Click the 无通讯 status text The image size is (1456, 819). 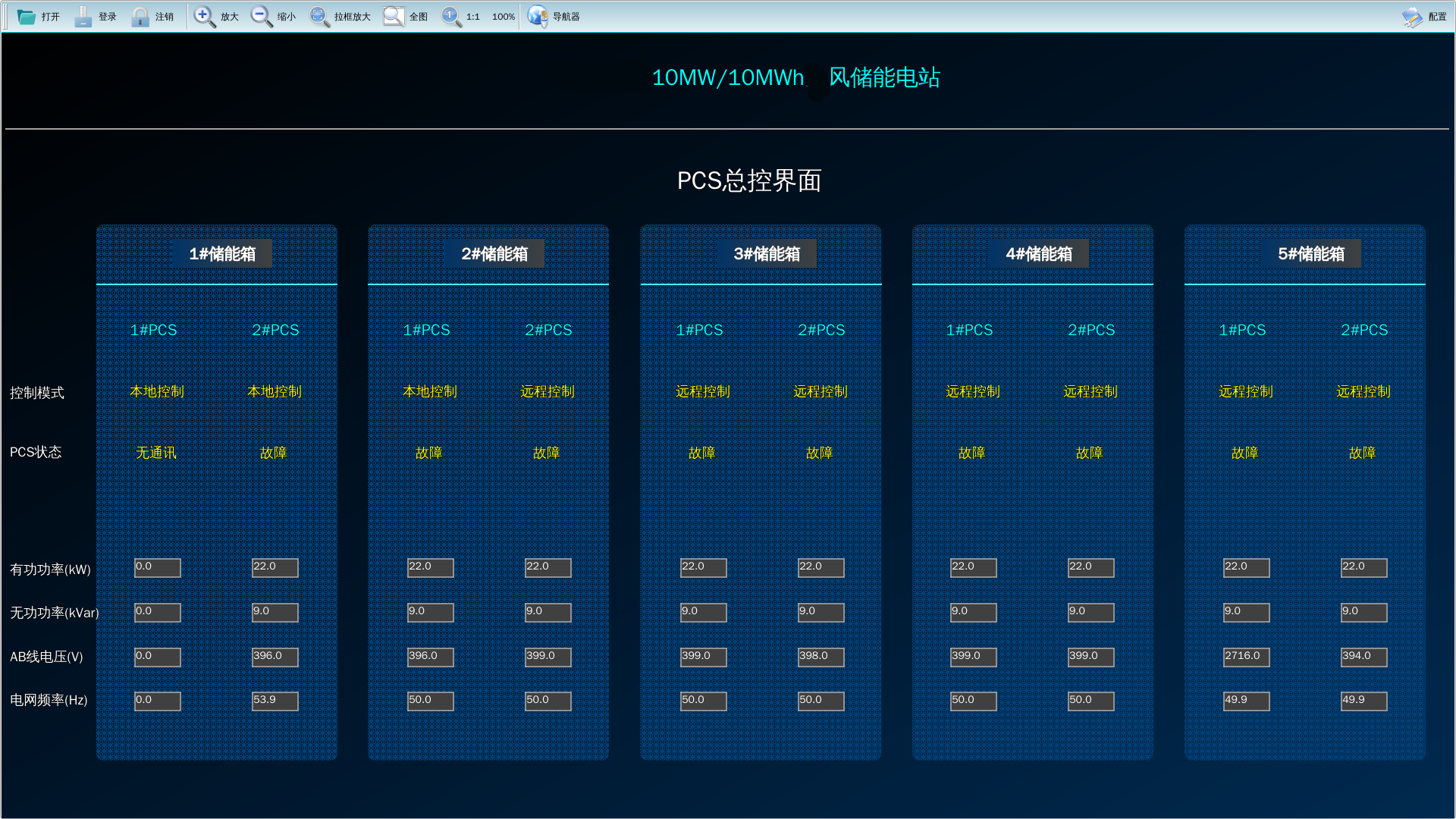click(x=156, y=453)
